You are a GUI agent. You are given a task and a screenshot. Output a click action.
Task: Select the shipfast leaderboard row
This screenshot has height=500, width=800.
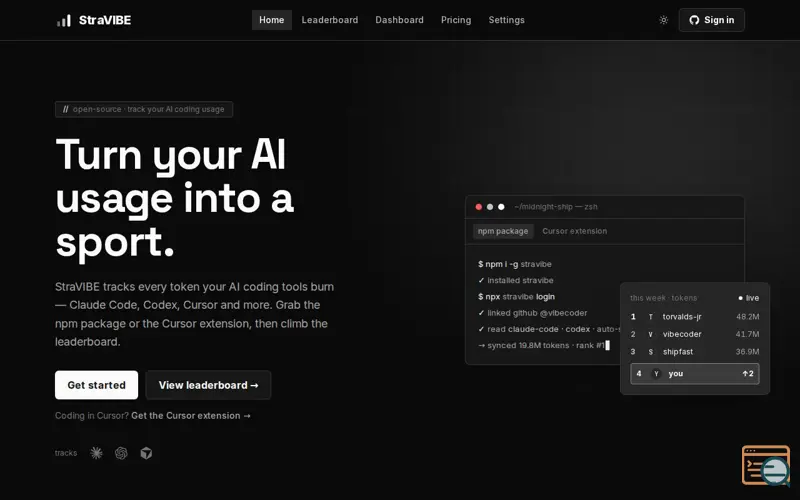point(695,352)
